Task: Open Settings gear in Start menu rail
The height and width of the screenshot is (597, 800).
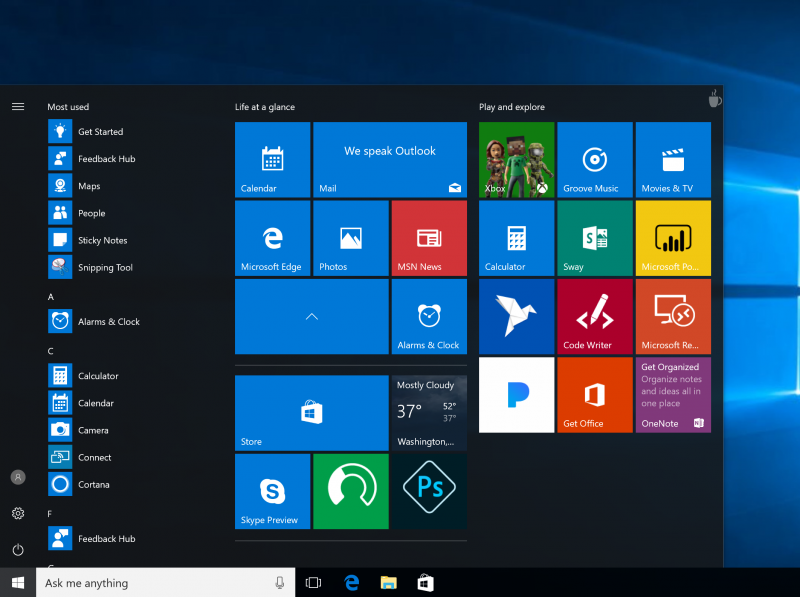Action: pyautogui.click(x=18, y=513)
